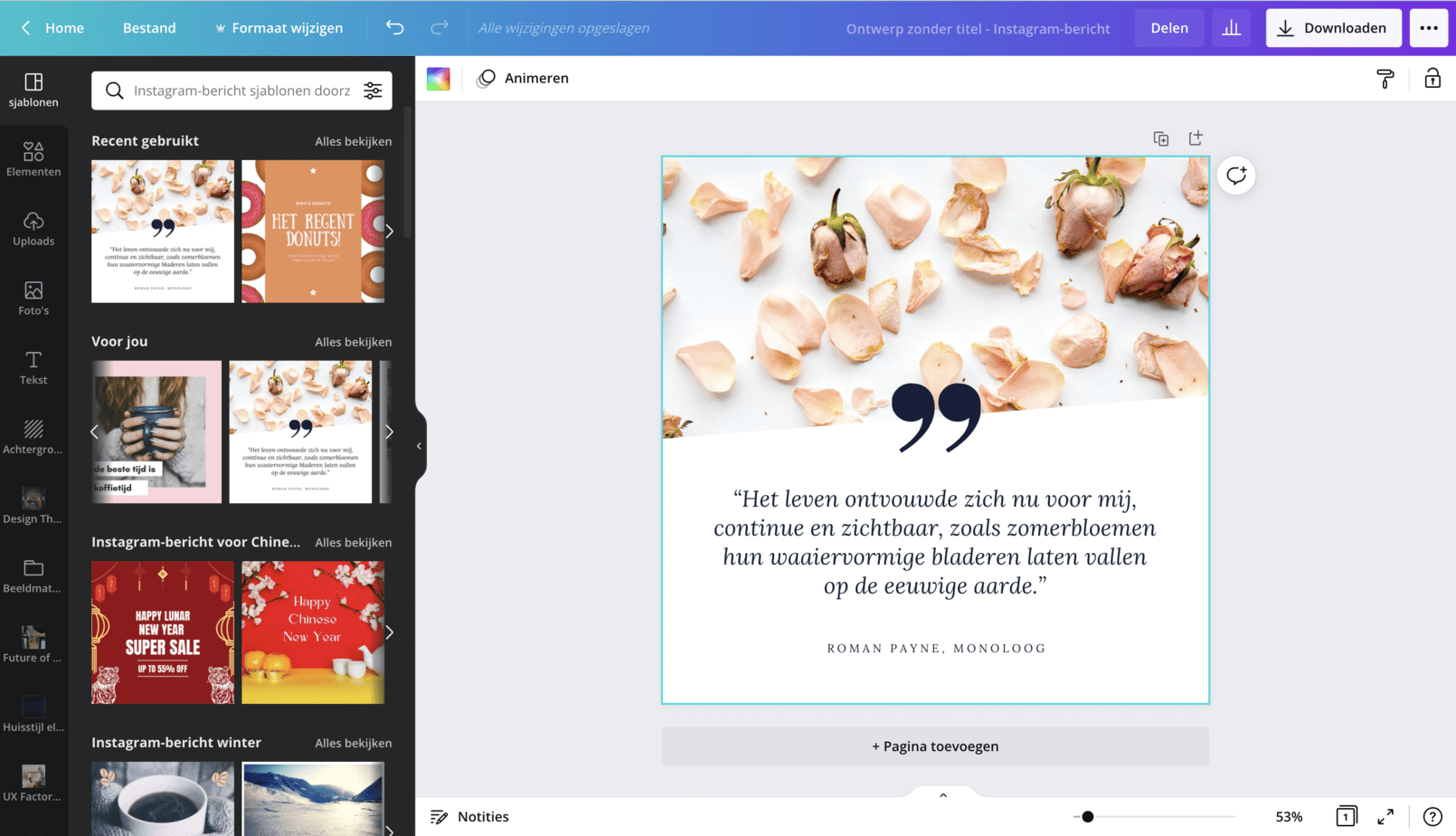Viewport: 1456px width, 836px height.
Task: Open the Elementen sidebar tab
Action: click(33, 159)
